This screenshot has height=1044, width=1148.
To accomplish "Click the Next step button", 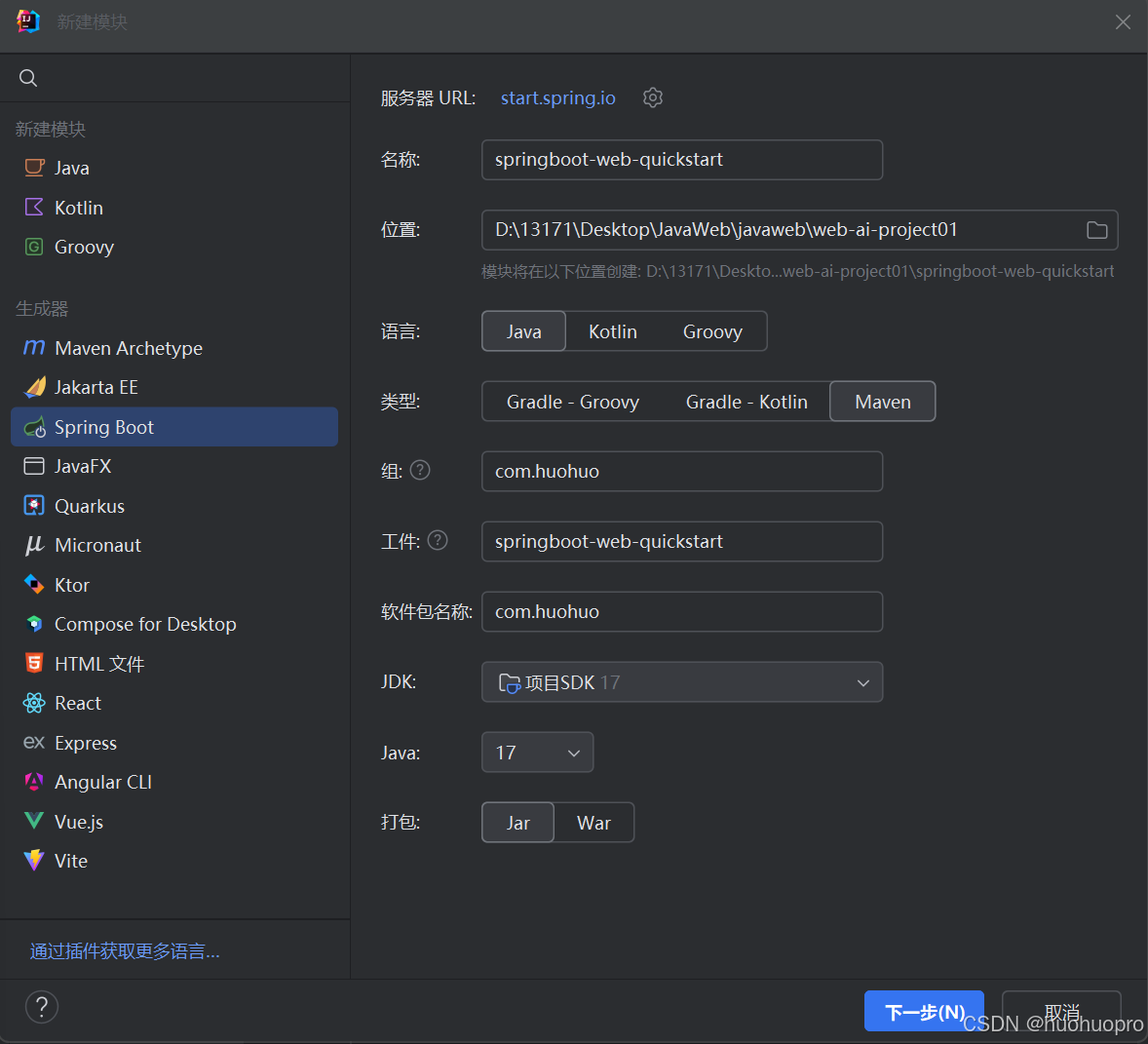I will (924, 1011).
